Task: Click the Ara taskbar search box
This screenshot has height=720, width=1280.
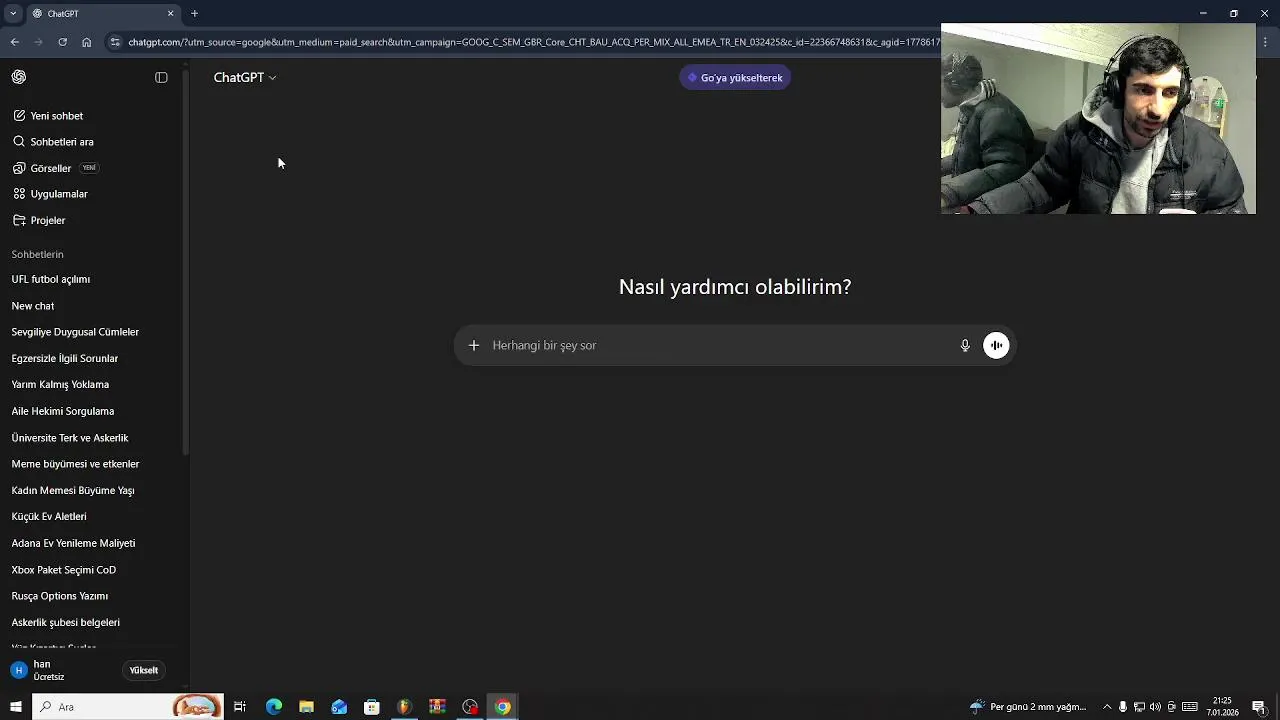Action: (x=128, y=707)
